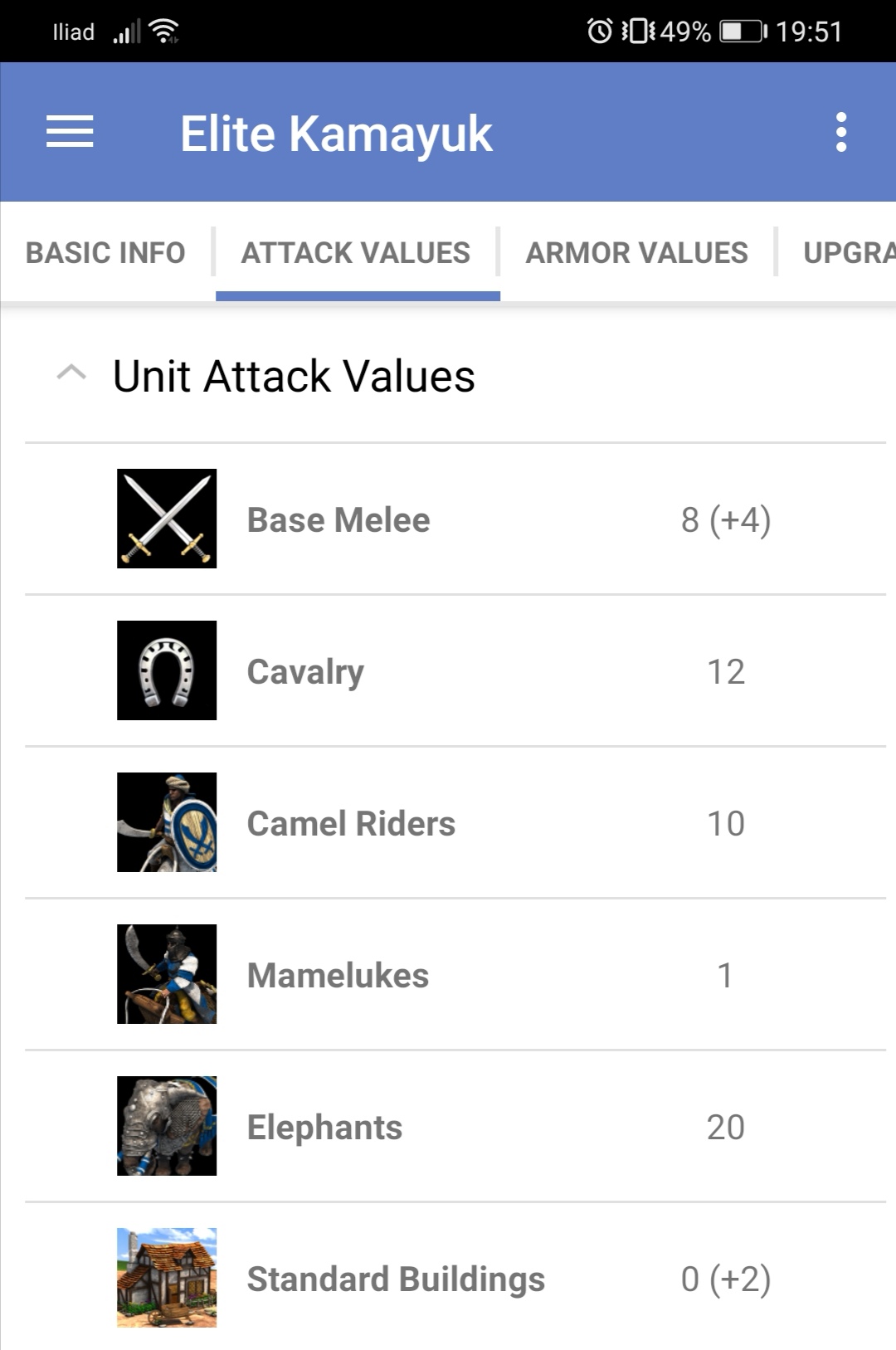The height and width of the screenshot is (1350, 896).
Task: Tap the Elephants attack value 20
Action: (726, 1128)
